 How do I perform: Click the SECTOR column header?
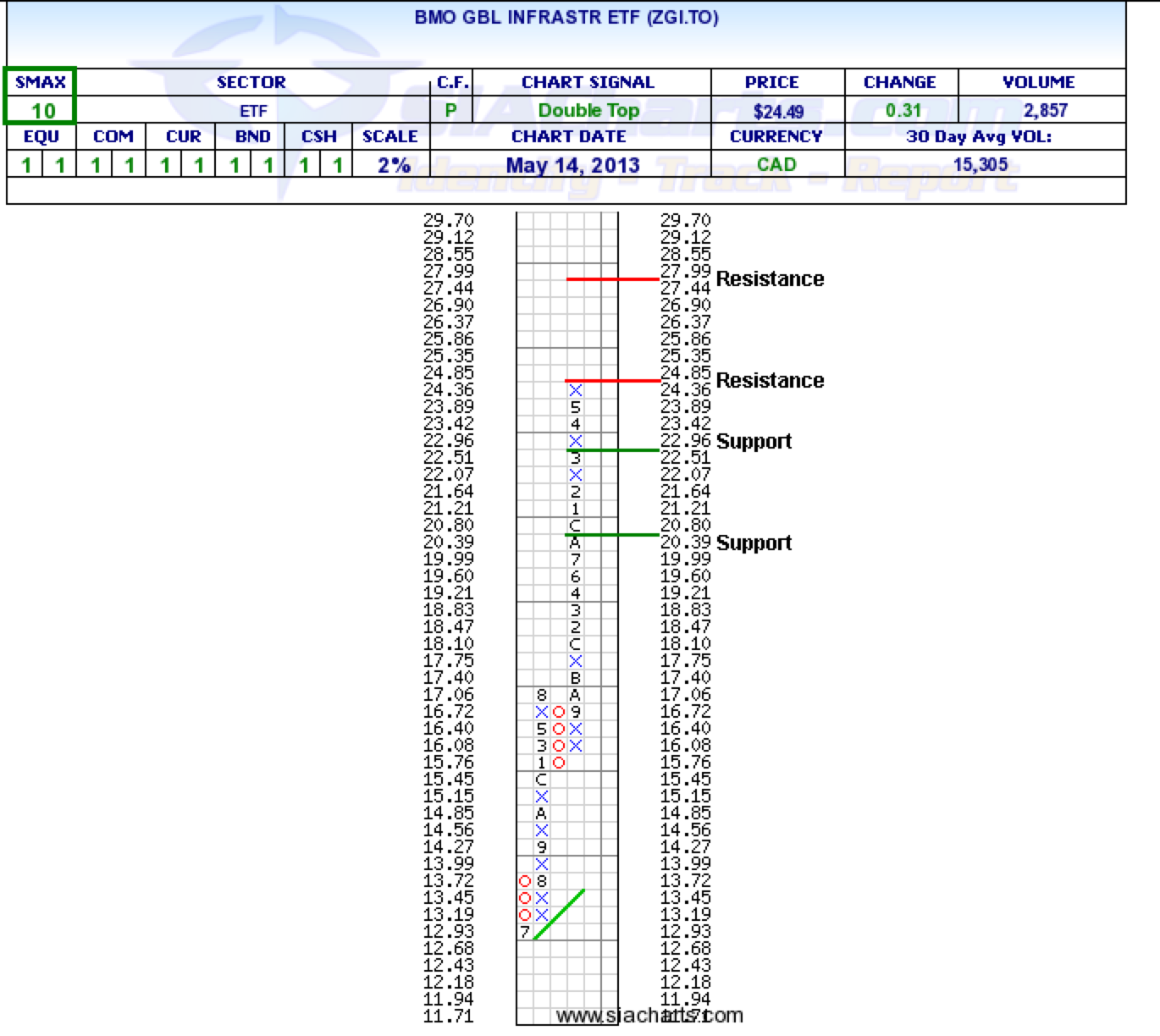[251, 82]
